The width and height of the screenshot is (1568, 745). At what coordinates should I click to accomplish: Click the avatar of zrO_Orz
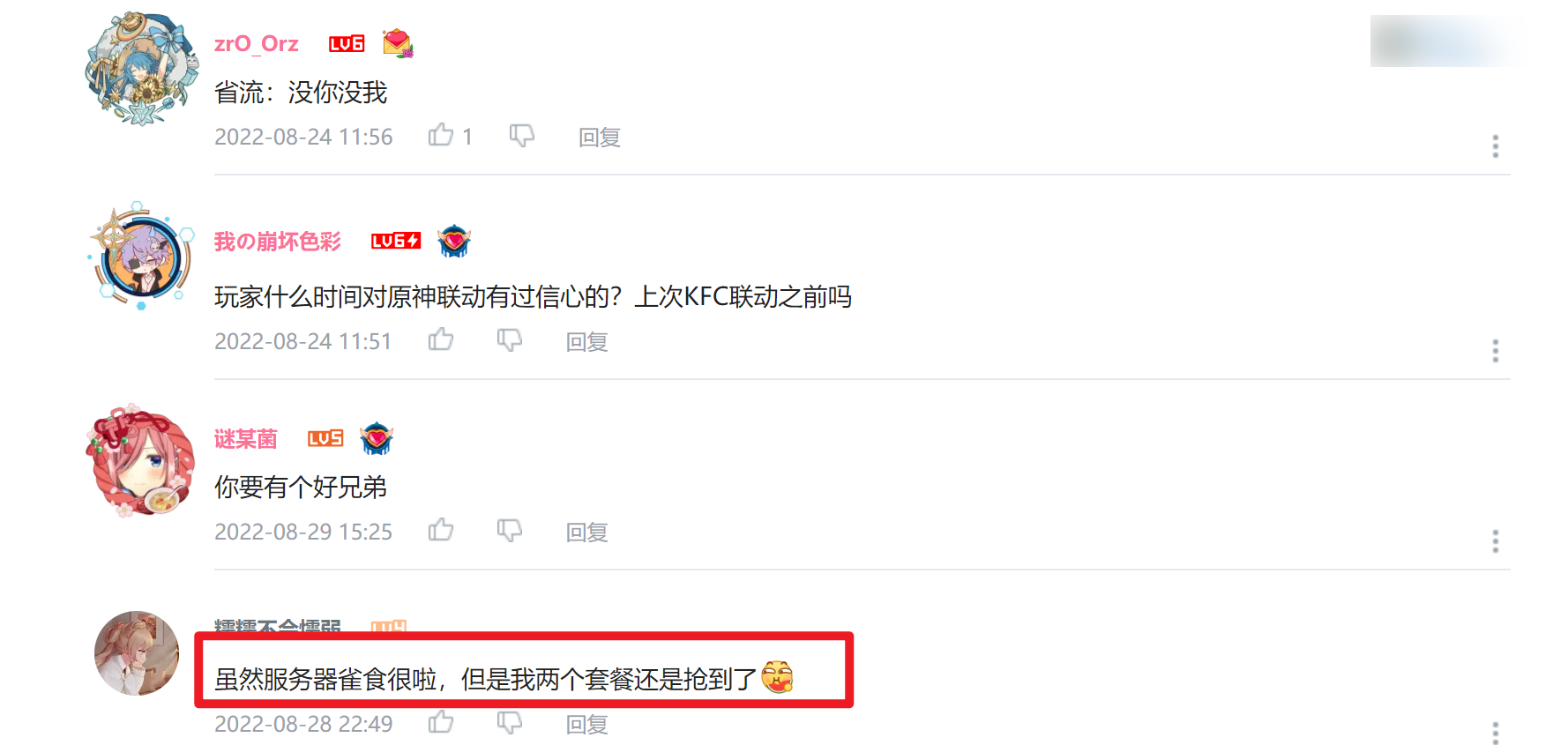[x=141, y=68]
